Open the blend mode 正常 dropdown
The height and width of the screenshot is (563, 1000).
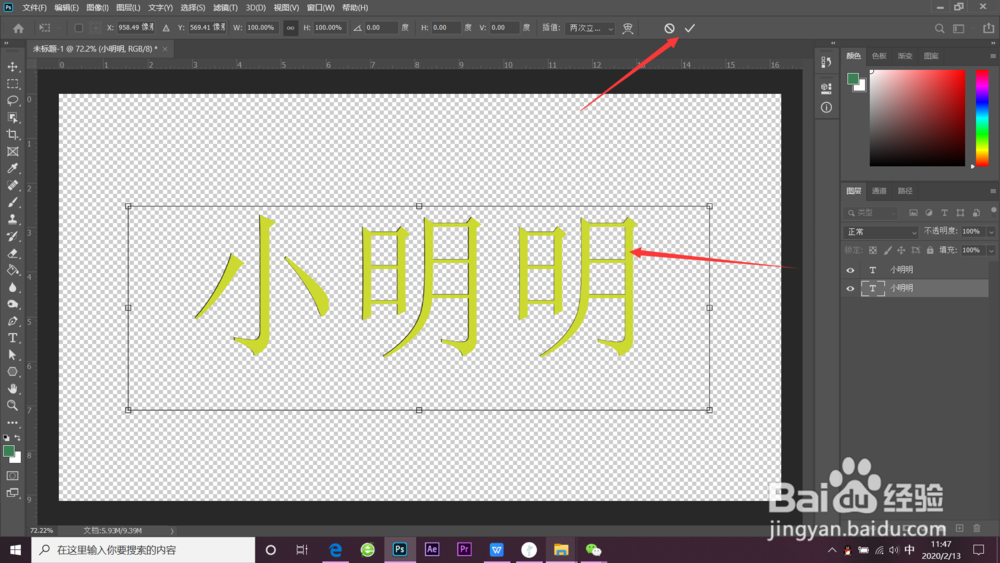(x=881, y=231)
